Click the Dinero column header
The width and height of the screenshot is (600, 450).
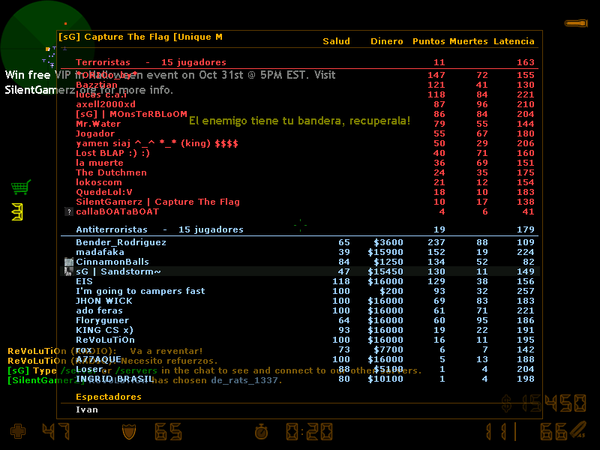click(386, 41)
